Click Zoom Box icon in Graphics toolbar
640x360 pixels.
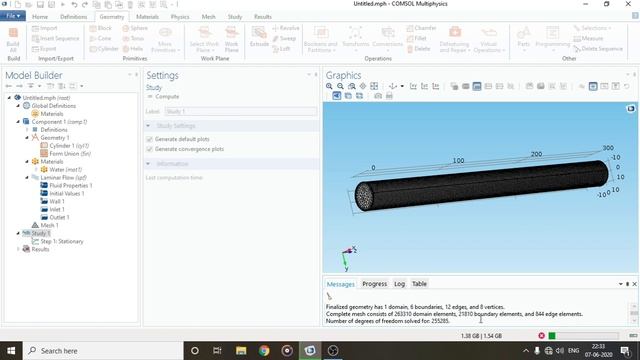[x=351, y=86]
